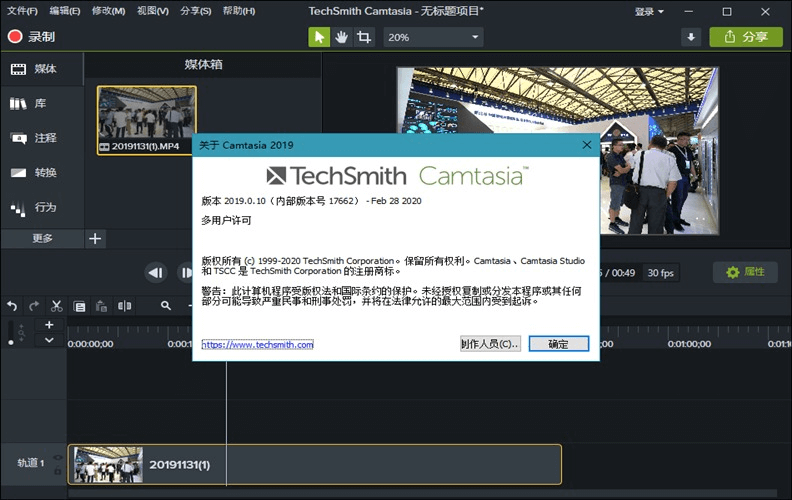Viewport: 792px width, 500px height.
Task: Click the download arrow icon
Action: (690, 37)
